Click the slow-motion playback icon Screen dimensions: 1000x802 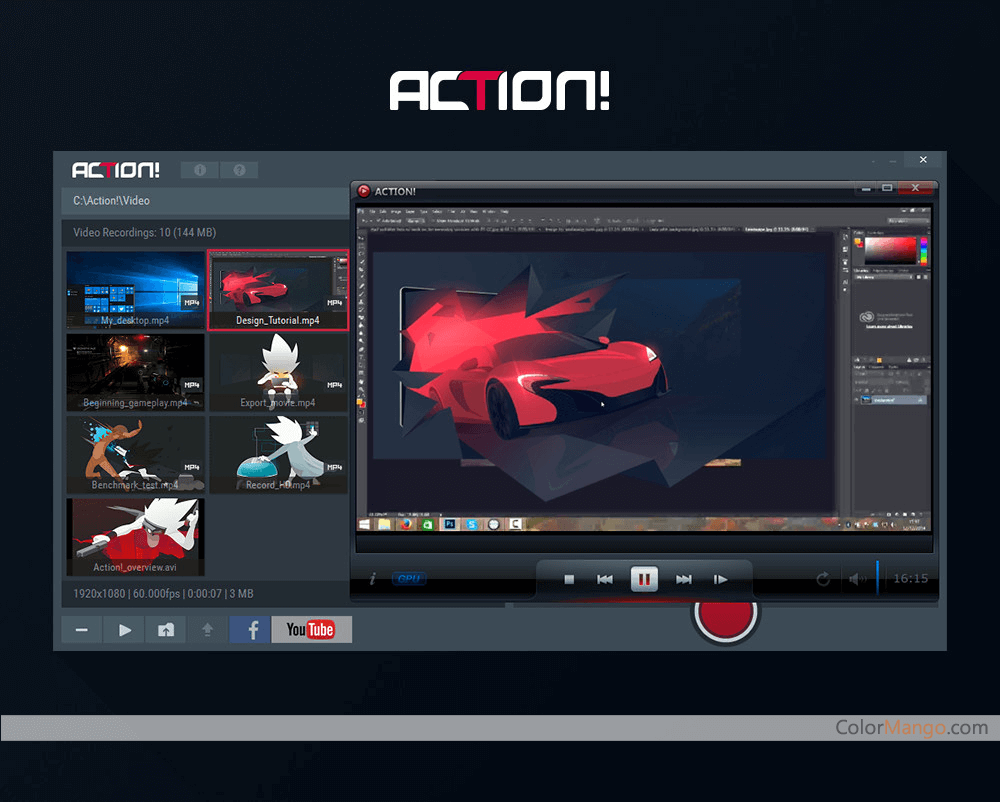coord(721,578)
